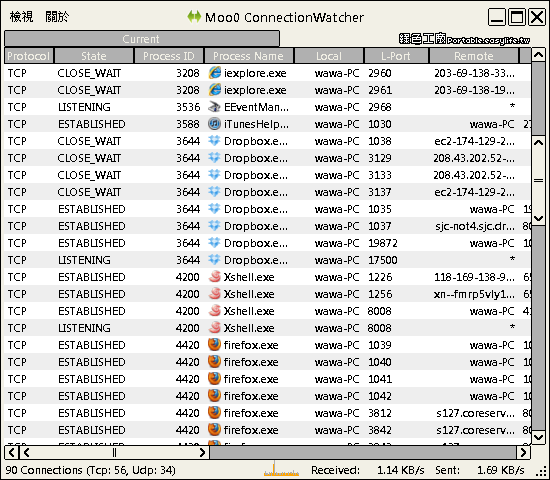The image size is (550, 480).
Task: Select process ID 3588 cell
Action: (x=188, y=124)
